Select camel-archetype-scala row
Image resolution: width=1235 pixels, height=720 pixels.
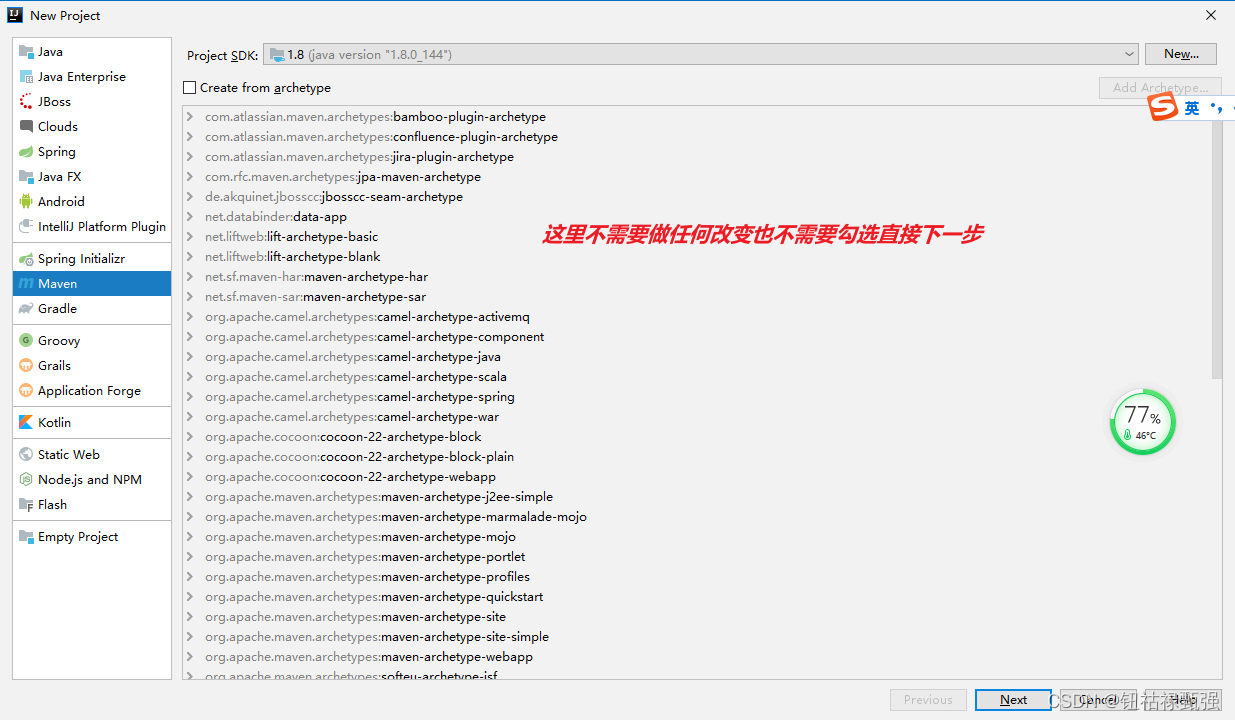tap(697, 377)
